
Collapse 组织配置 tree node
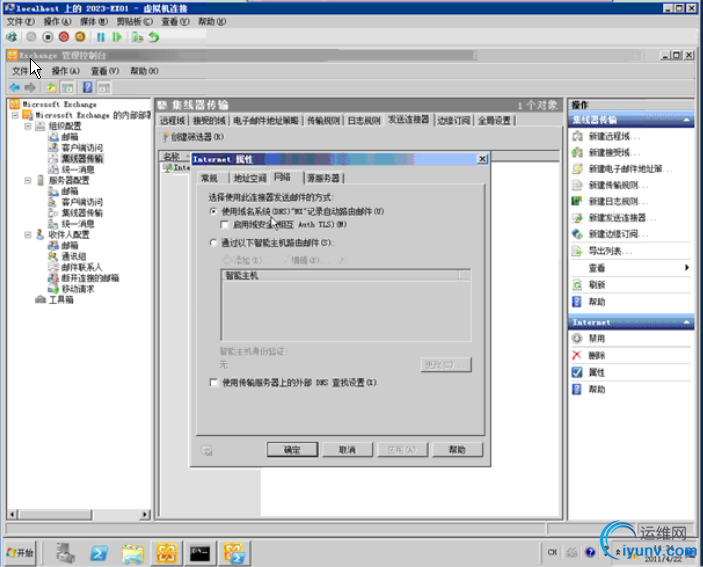28,126
